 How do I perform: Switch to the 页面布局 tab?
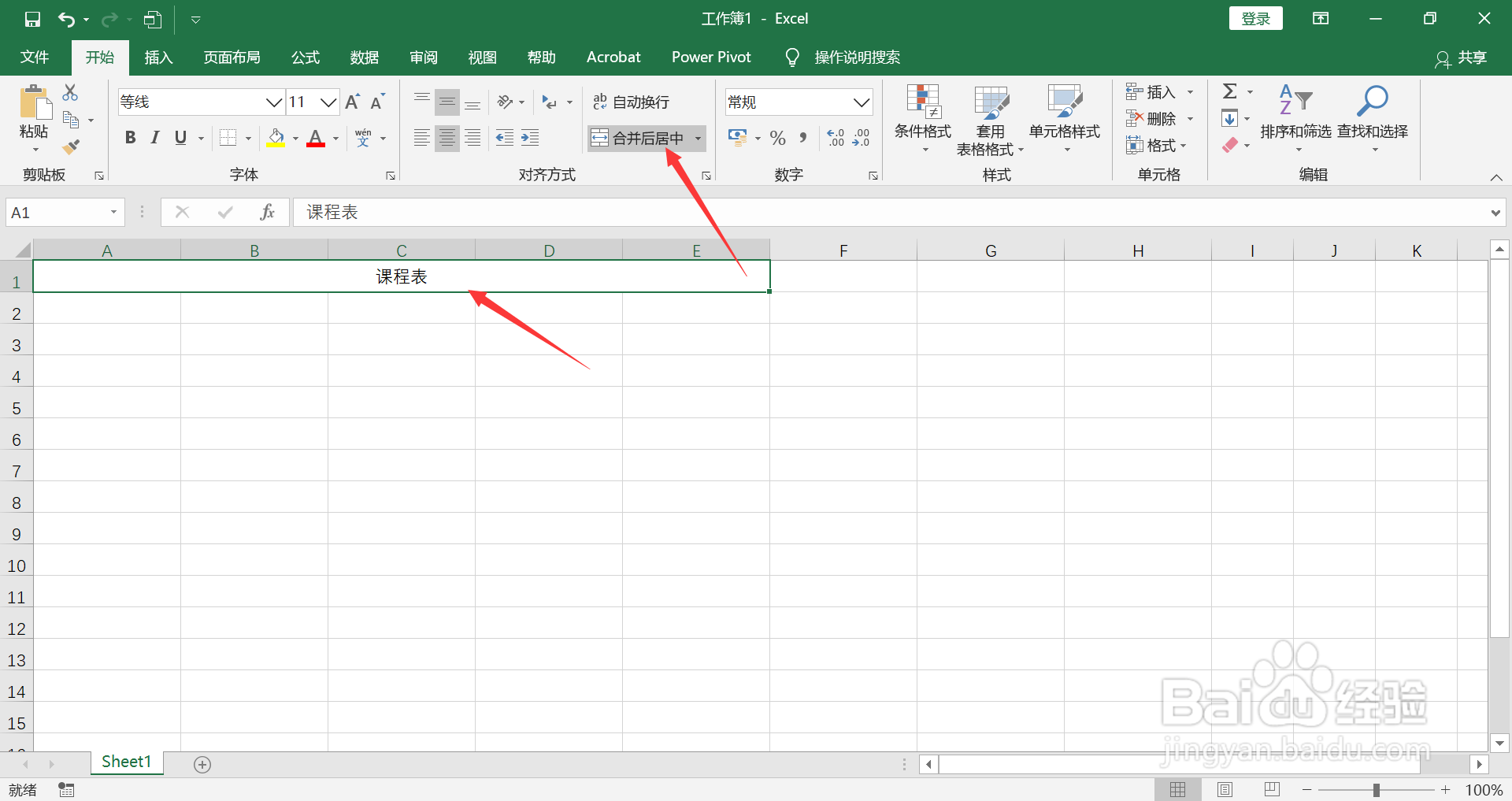(232, 57)
